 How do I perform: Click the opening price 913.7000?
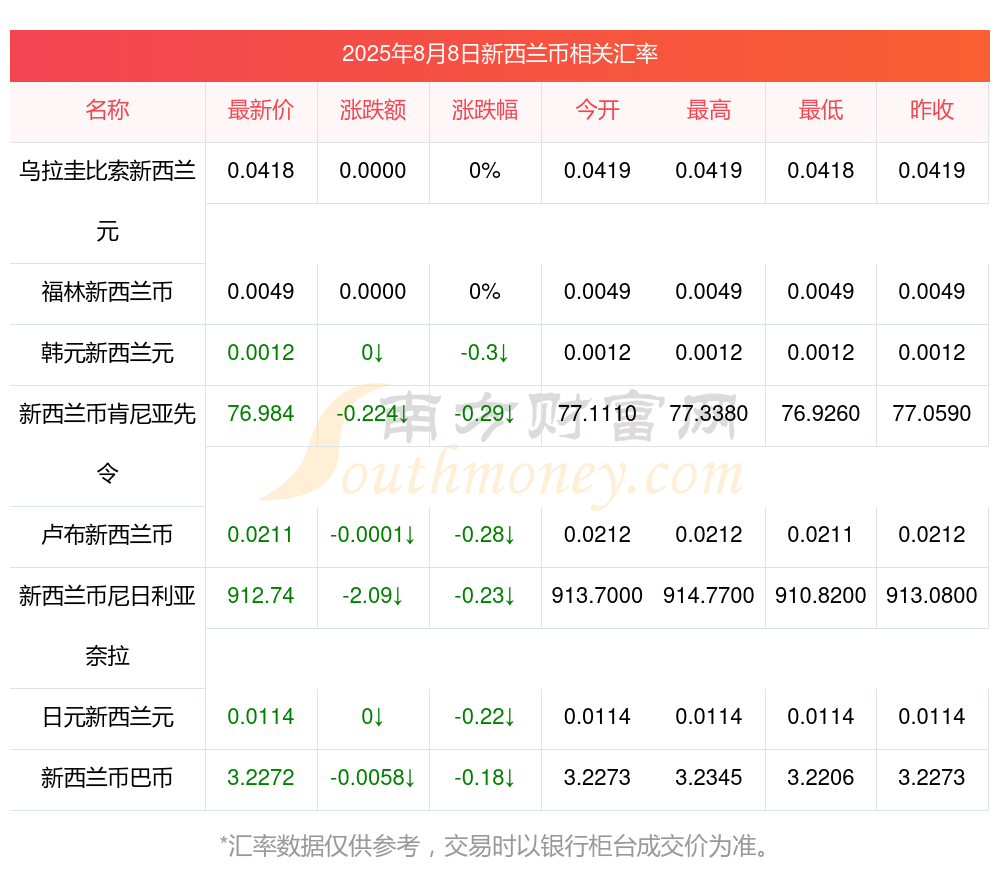click(597, 595)
